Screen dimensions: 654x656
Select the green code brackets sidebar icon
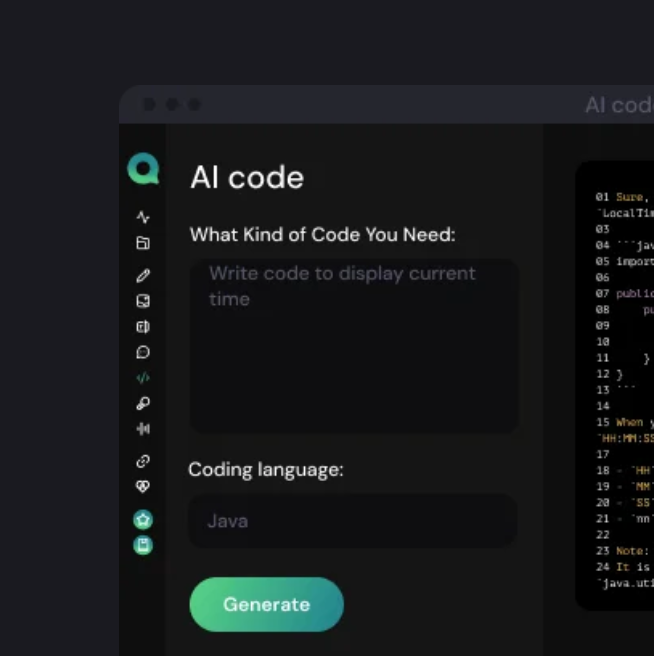pyautogui.click(x=143, y=378)
